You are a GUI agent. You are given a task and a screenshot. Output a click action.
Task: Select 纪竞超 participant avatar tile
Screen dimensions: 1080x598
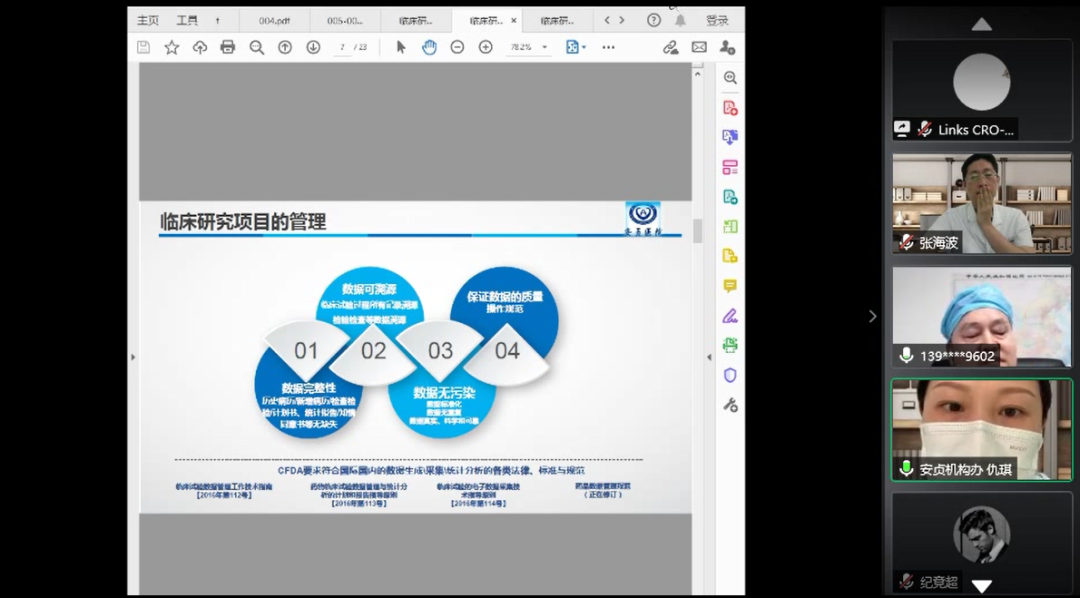click(982, 542)
